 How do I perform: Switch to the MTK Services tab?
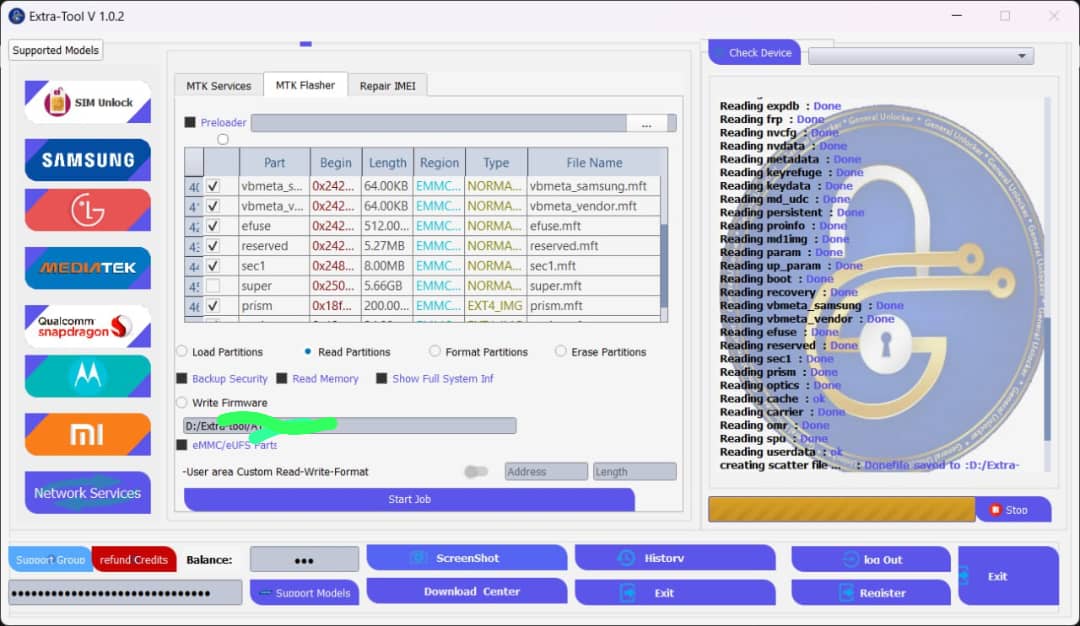tap(218, 86)
